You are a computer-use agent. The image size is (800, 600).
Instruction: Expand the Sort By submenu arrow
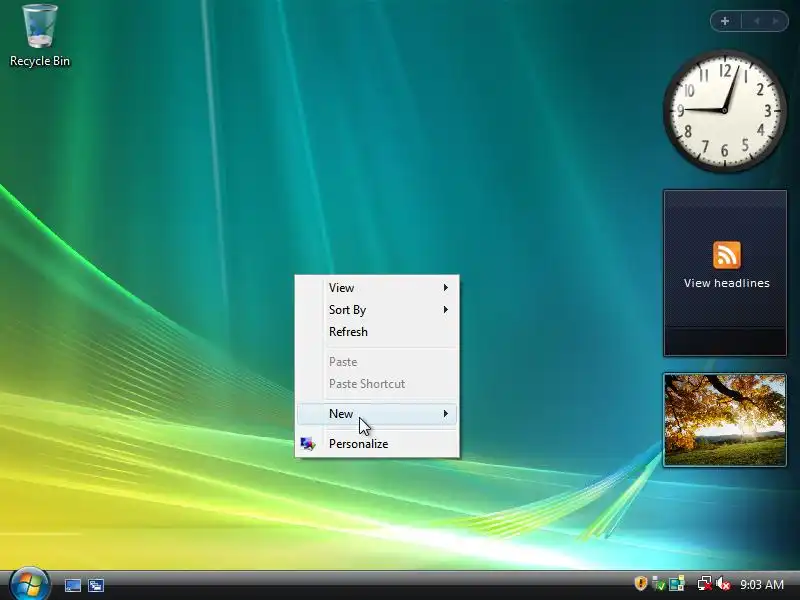[445, 310]
